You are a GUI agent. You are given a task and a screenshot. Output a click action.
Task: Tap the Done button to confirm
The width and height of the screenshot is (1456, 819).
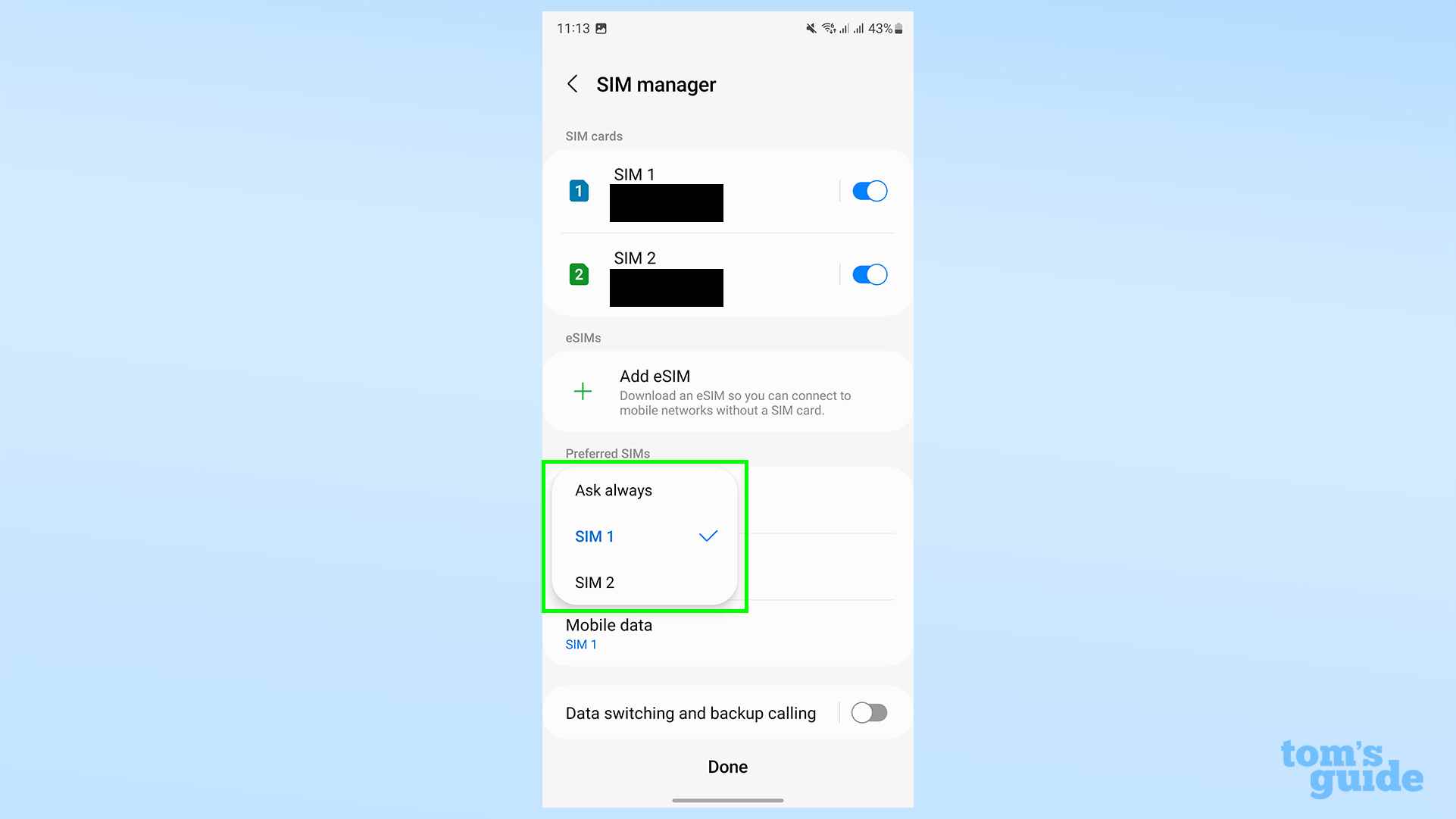click(x=727, y=766)
